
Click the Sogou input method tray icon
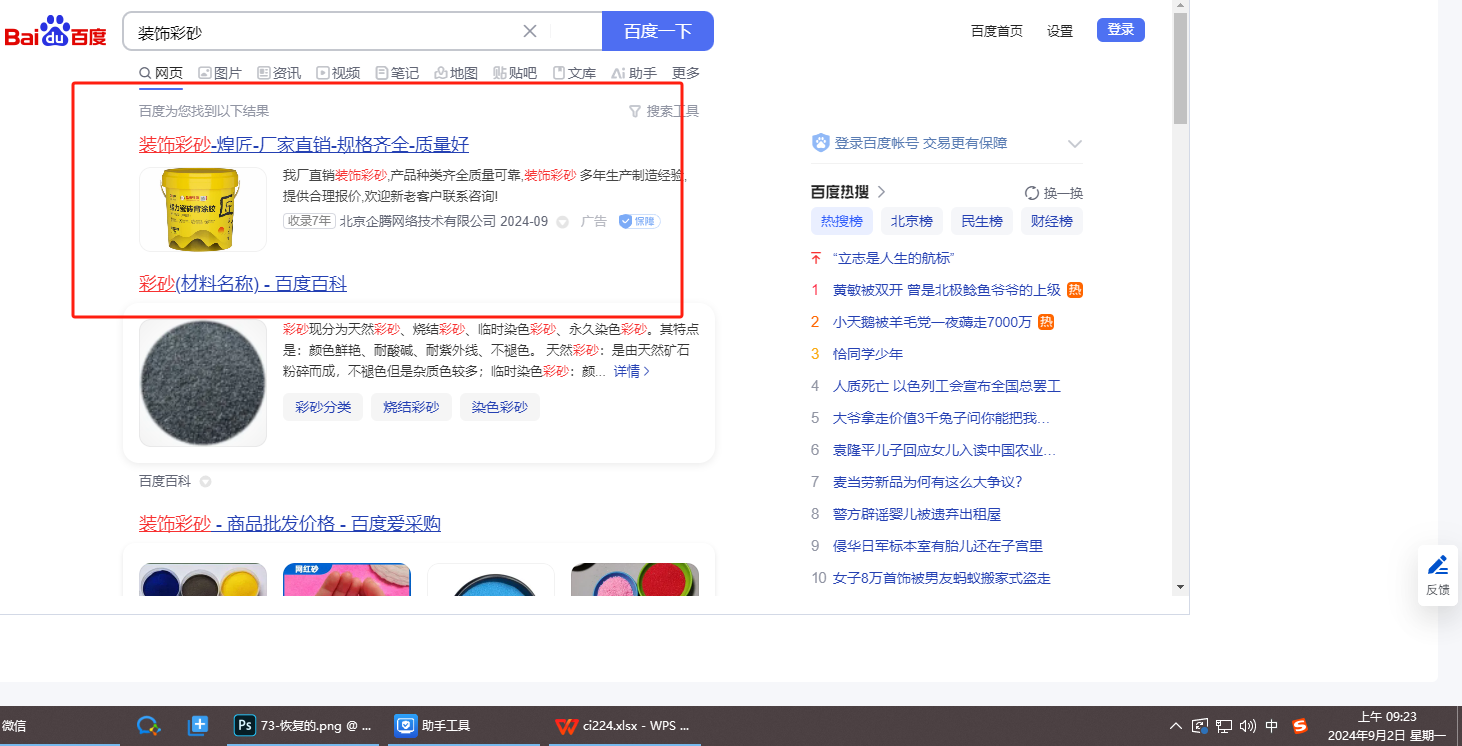tap(1300, 726)
